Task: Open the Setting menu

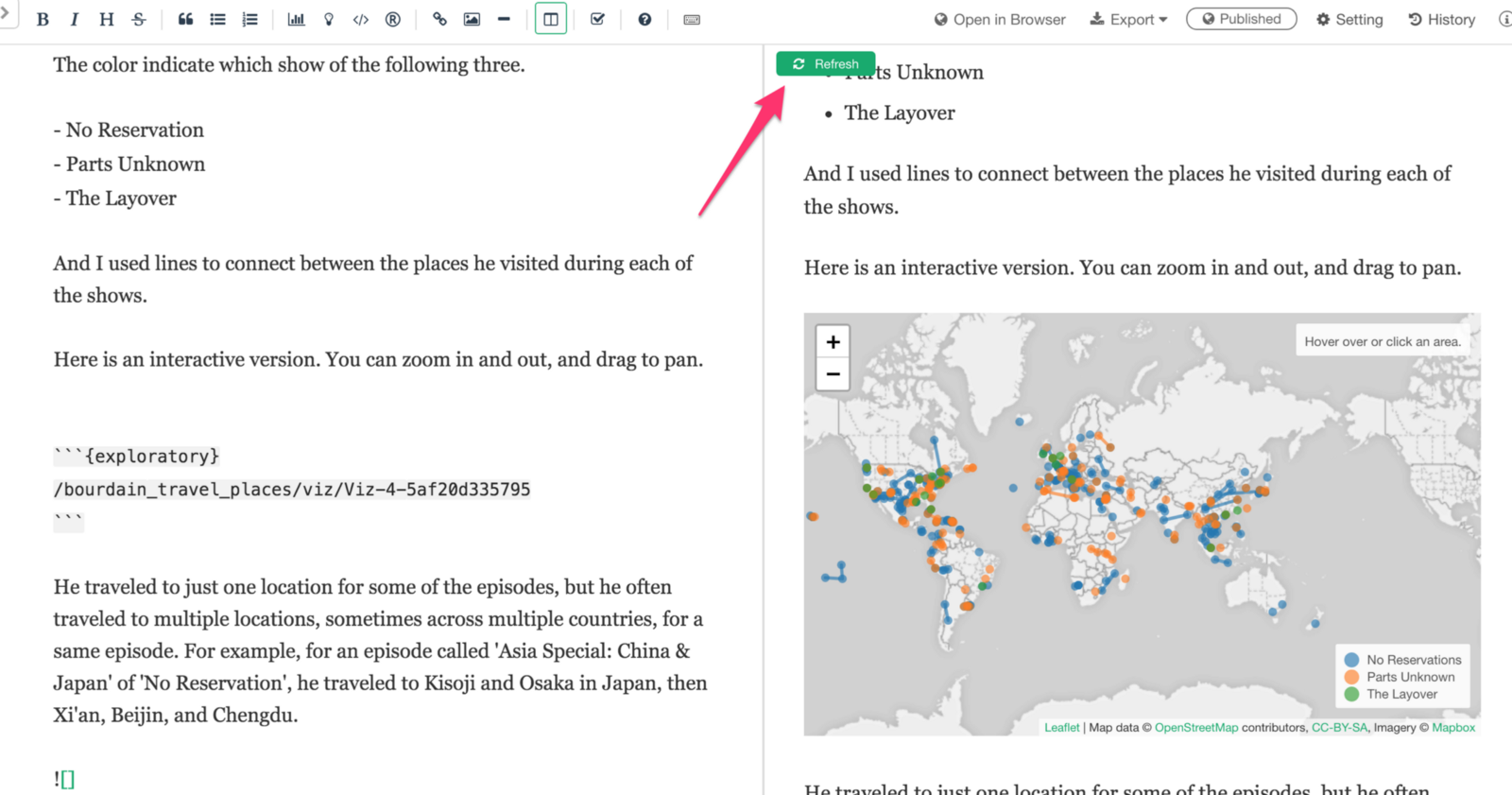Action: 1349,20
